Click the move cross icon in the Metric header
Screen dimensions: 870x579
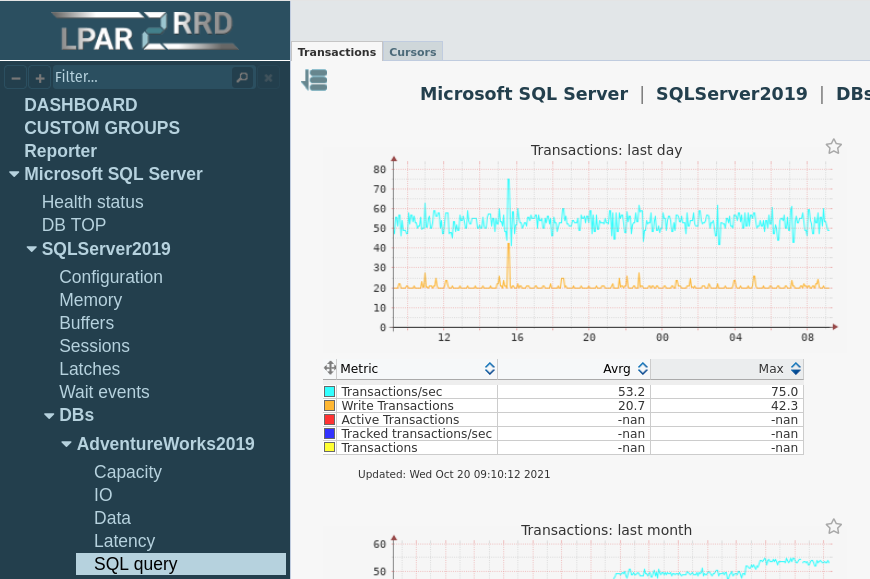[x=330, y=368]
